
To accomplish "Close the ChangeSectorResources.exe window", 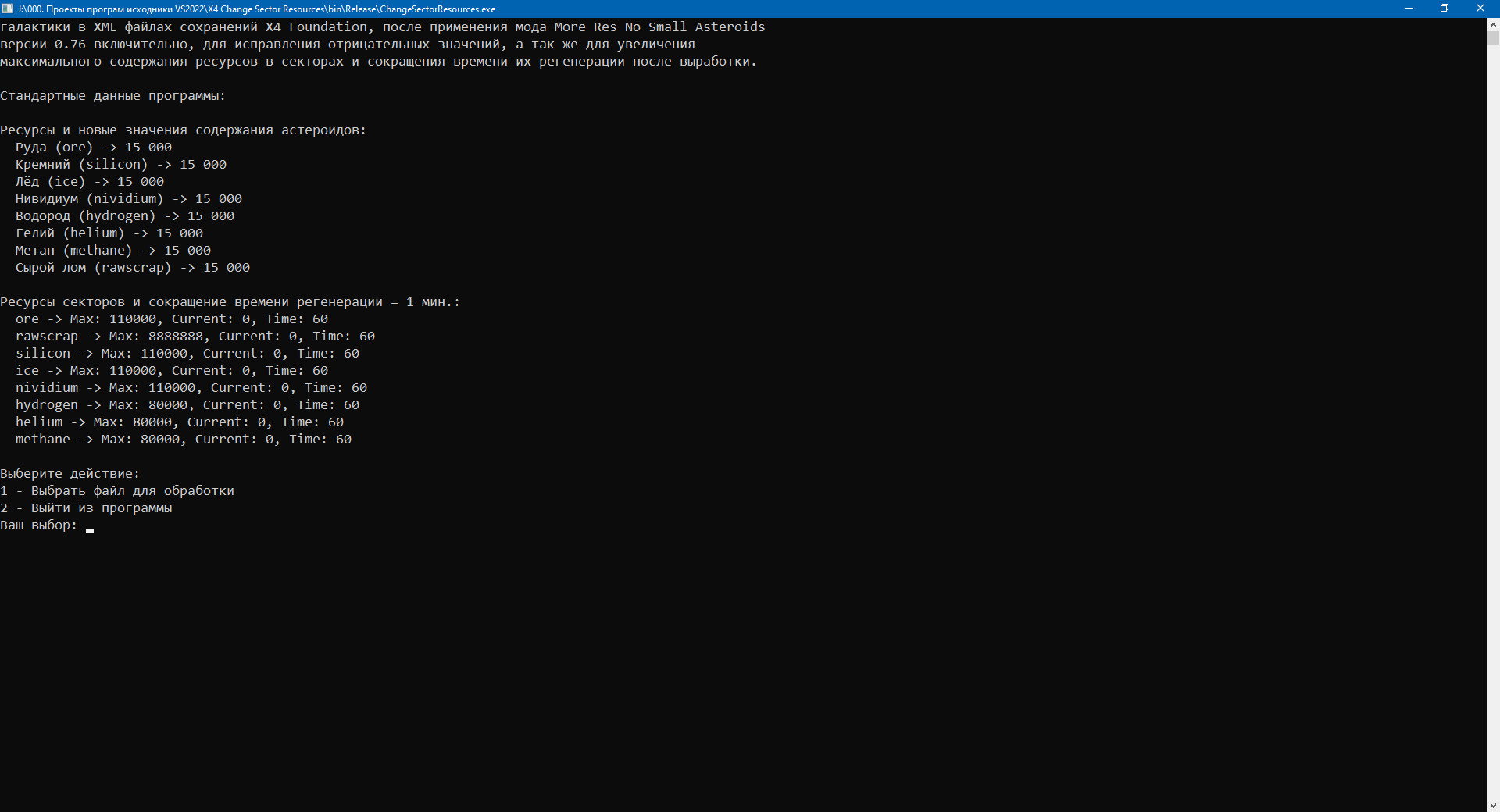I will [1480, 9].
